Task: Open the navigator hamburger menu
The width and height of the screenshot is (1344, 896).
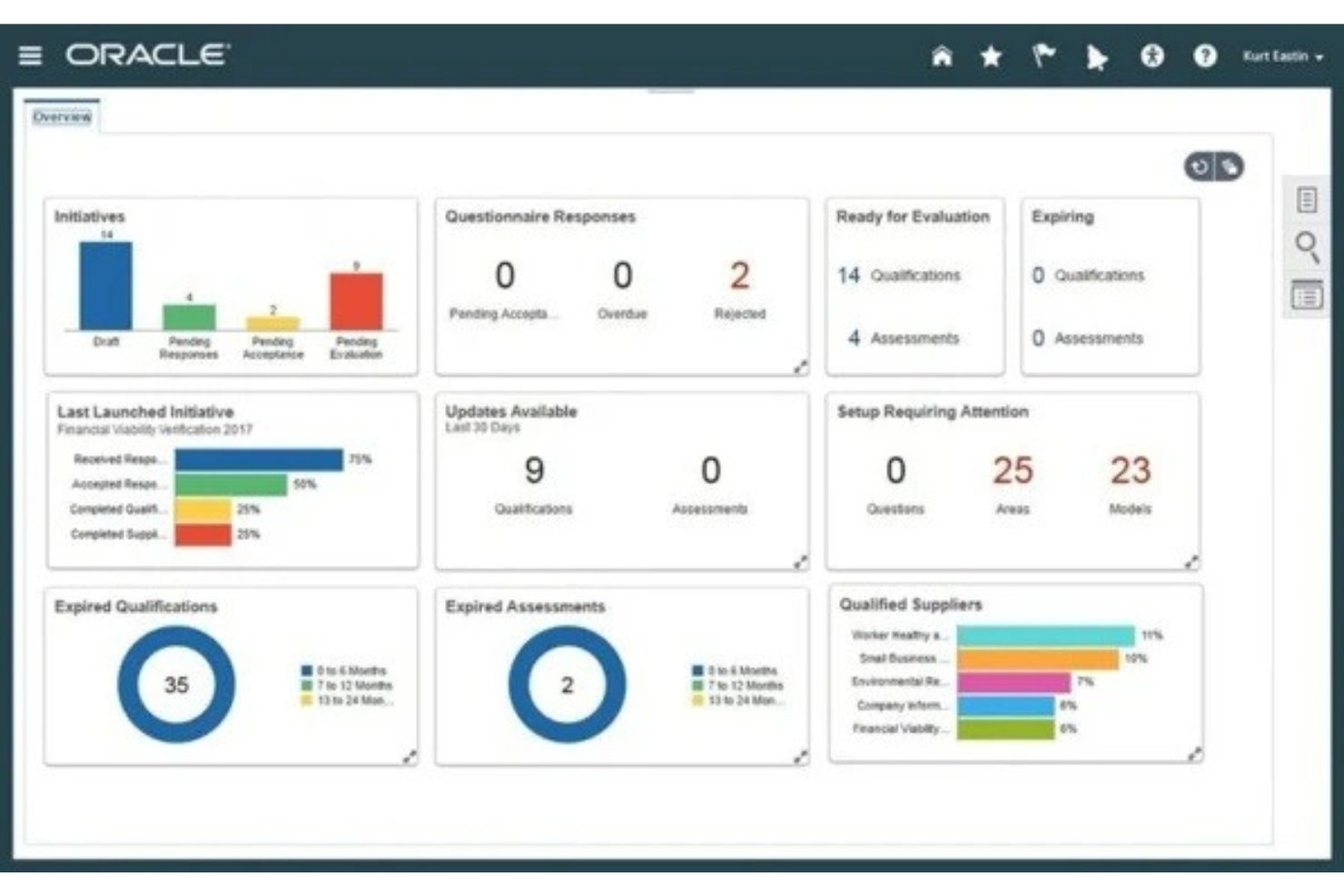Action: tap(30, 56)
